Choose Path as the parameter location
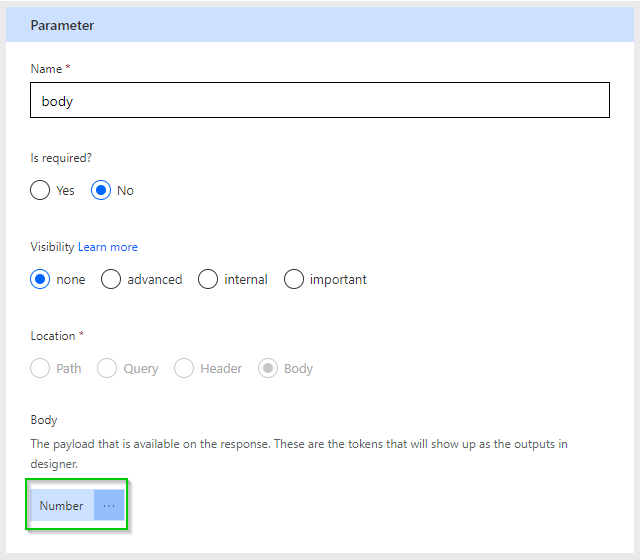640x560 pixels. coord(40,368)
